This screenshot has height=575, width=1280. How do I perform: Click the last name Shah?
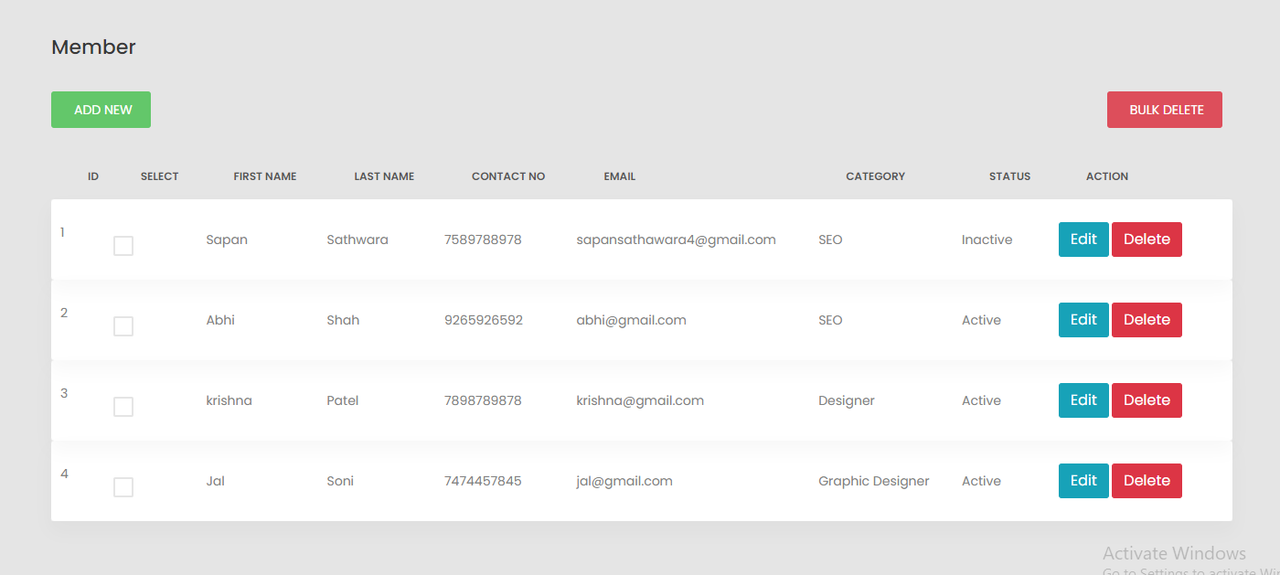click(343, 320)
